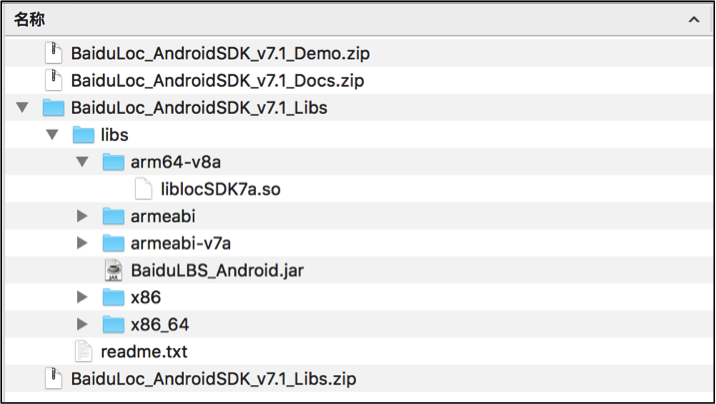Screen dimensions: 716x404
Task: Sort by the 名称 column header
Action: click(29, 20)
